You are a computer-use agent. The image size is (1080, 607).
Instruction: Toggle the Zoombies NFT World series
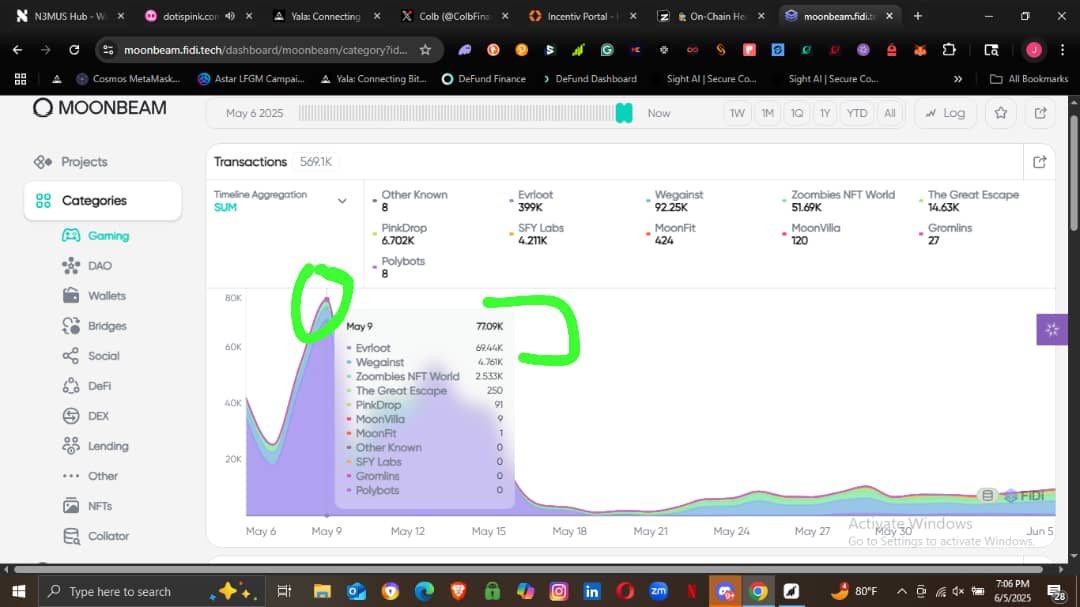click(838, 200)
